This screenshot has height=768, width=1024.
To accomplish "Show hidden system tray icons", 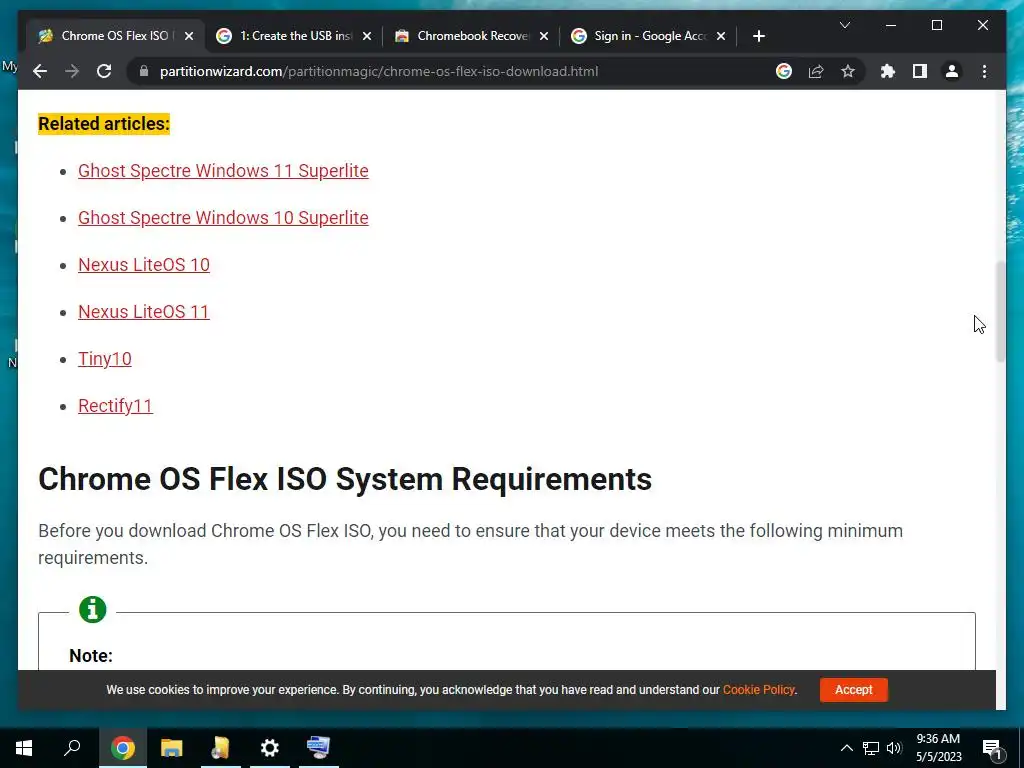I will (846, 748).
